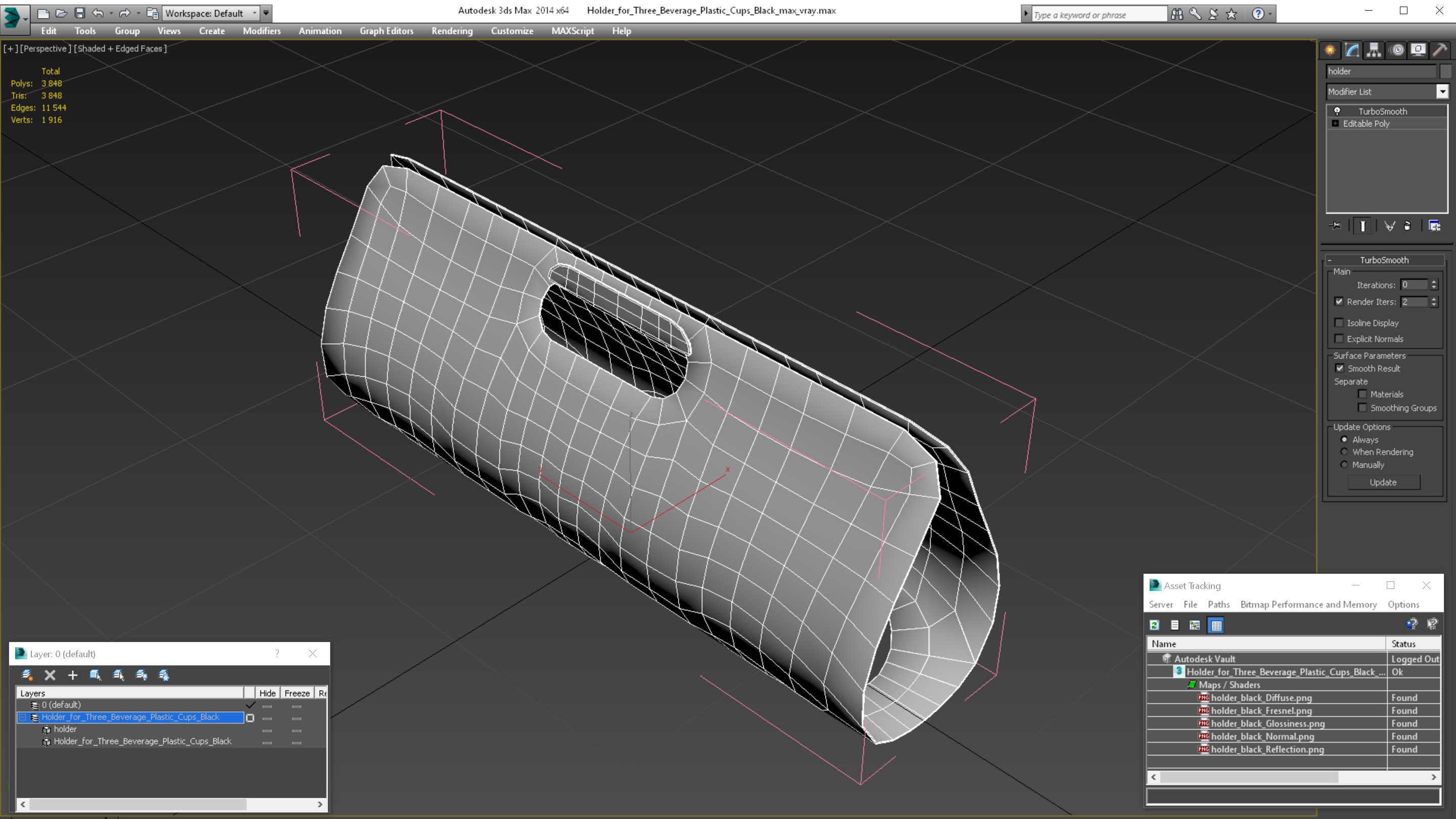This screenshot has width=1456, height=819.
Task: Enable Separate by Materials checkbox
Action: pyautogui.click(x=1362, y=394)
